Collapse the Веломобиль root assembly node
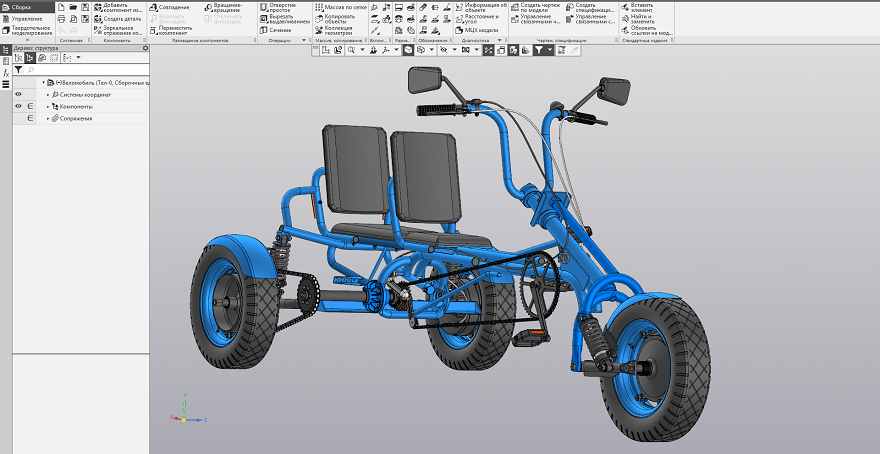The height and width of the screenshot is (454, 880). pyautogui.click(x=43, y=83)
